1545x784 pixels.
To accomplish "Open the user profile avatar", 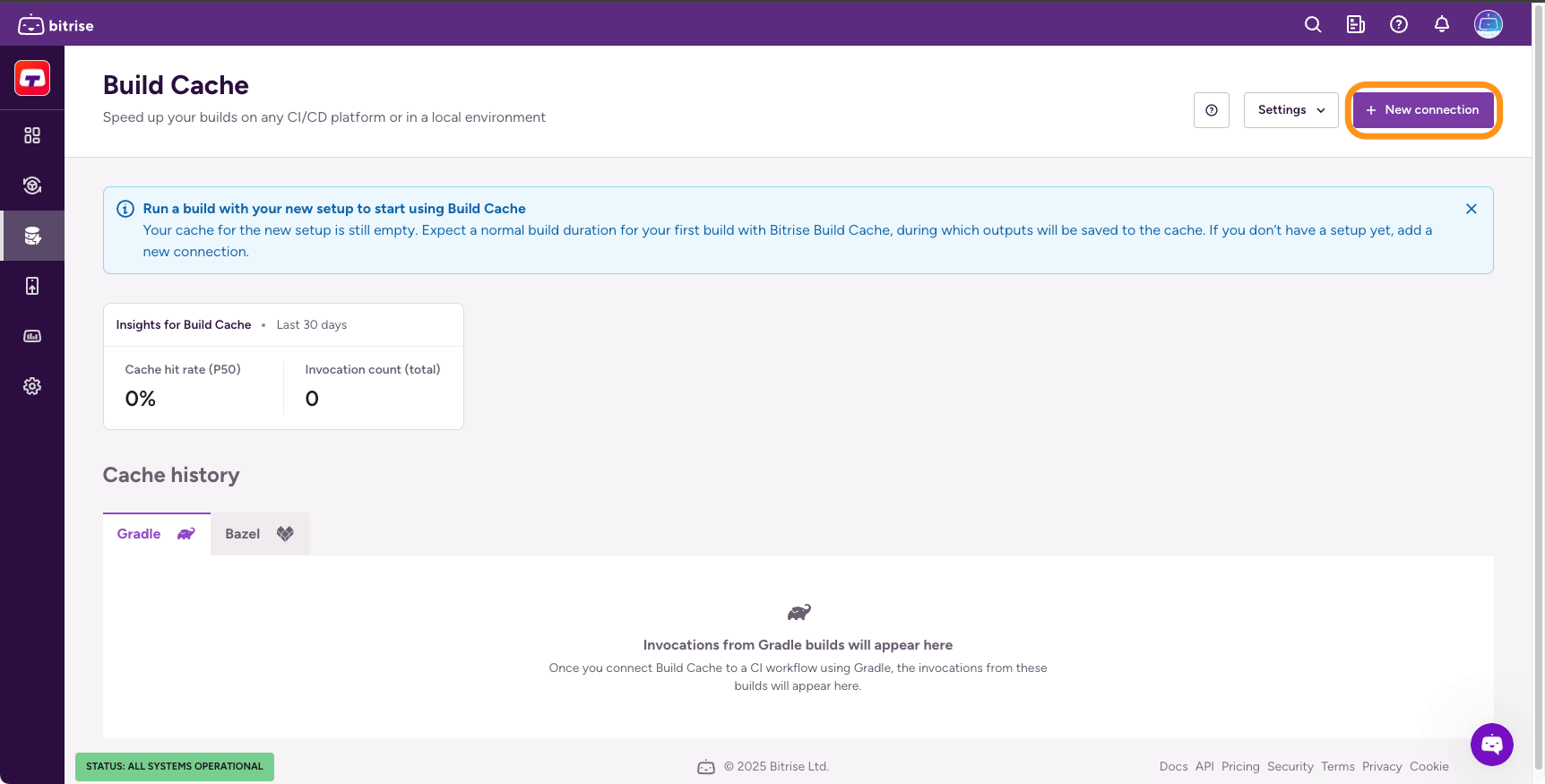I will click(x=1489, y=24).
